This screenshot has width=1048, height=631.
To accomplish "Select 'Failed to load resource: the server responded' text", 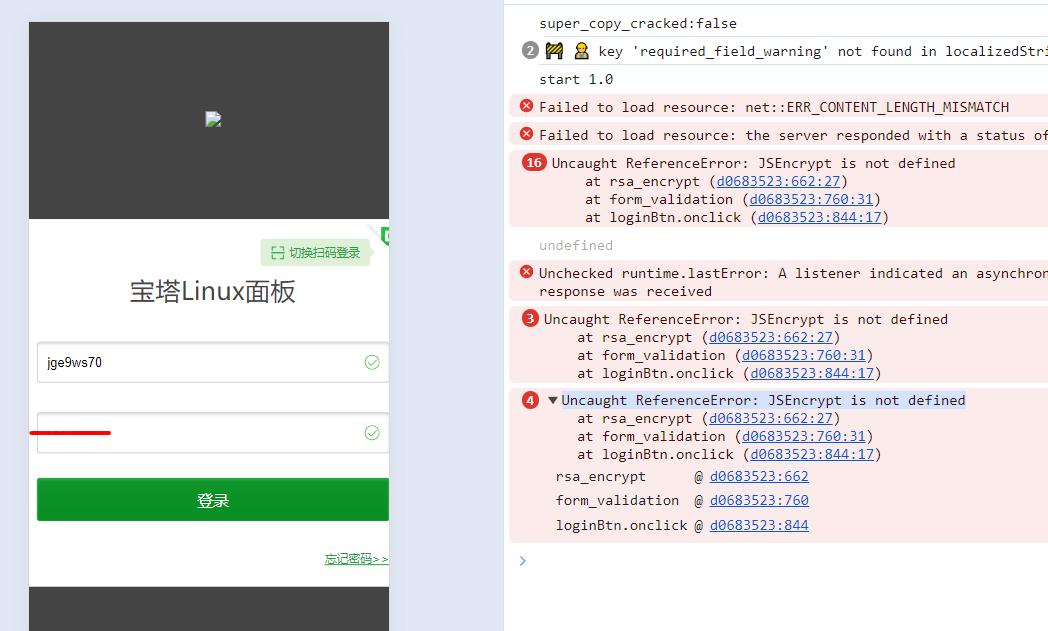I will (x=793, y=135).
